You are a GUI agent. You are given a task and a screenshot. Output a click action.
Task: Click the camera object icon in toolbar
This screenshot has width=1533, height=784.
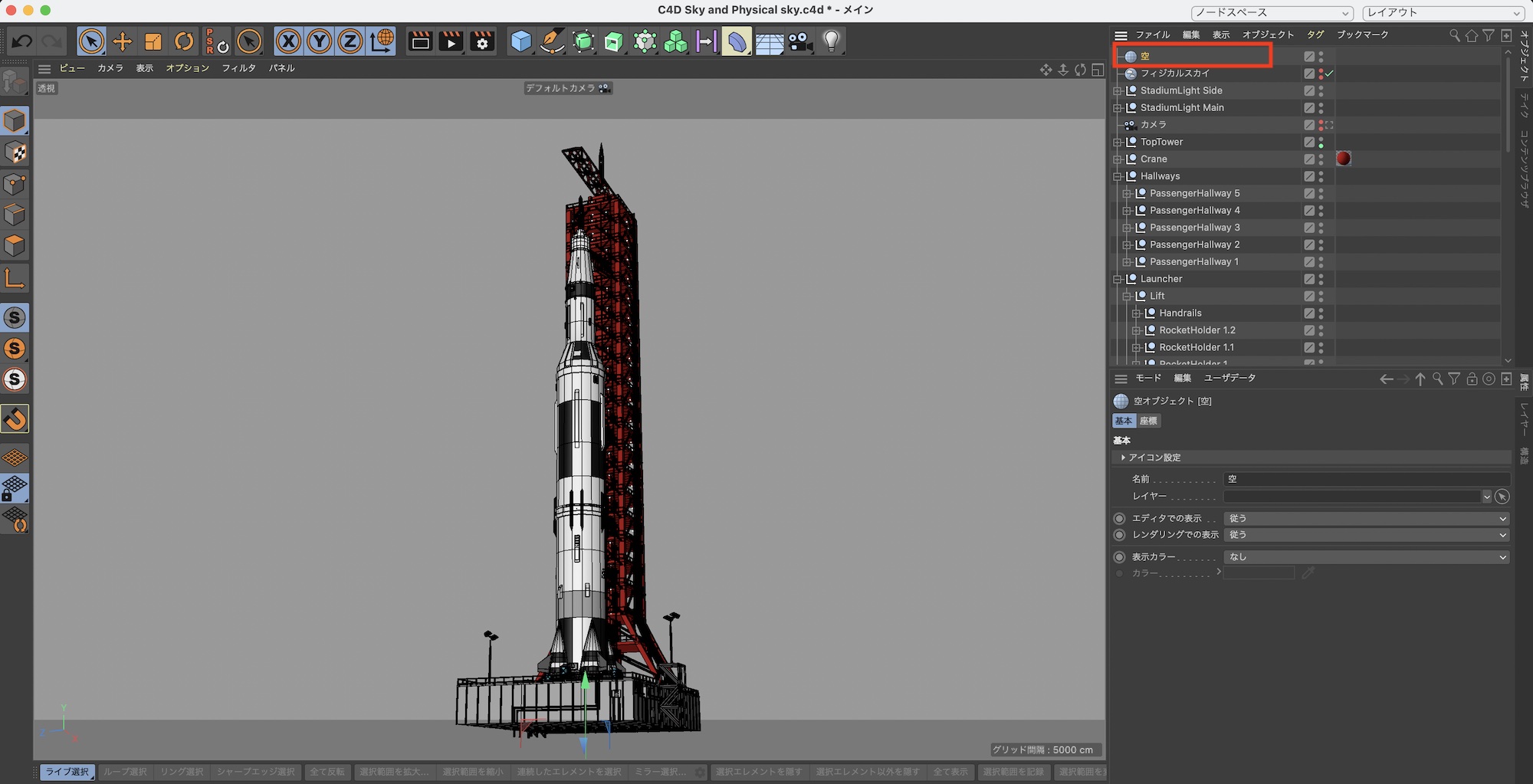(799, 41)
